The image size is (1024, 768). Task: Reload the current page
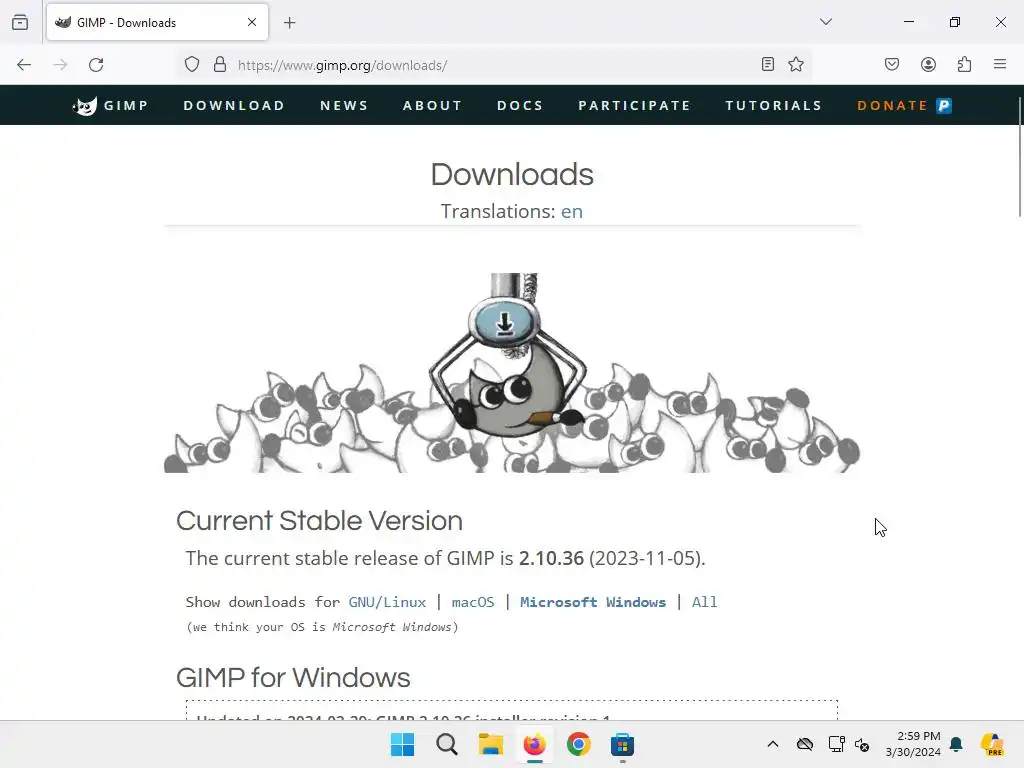(x=96, y=65)
